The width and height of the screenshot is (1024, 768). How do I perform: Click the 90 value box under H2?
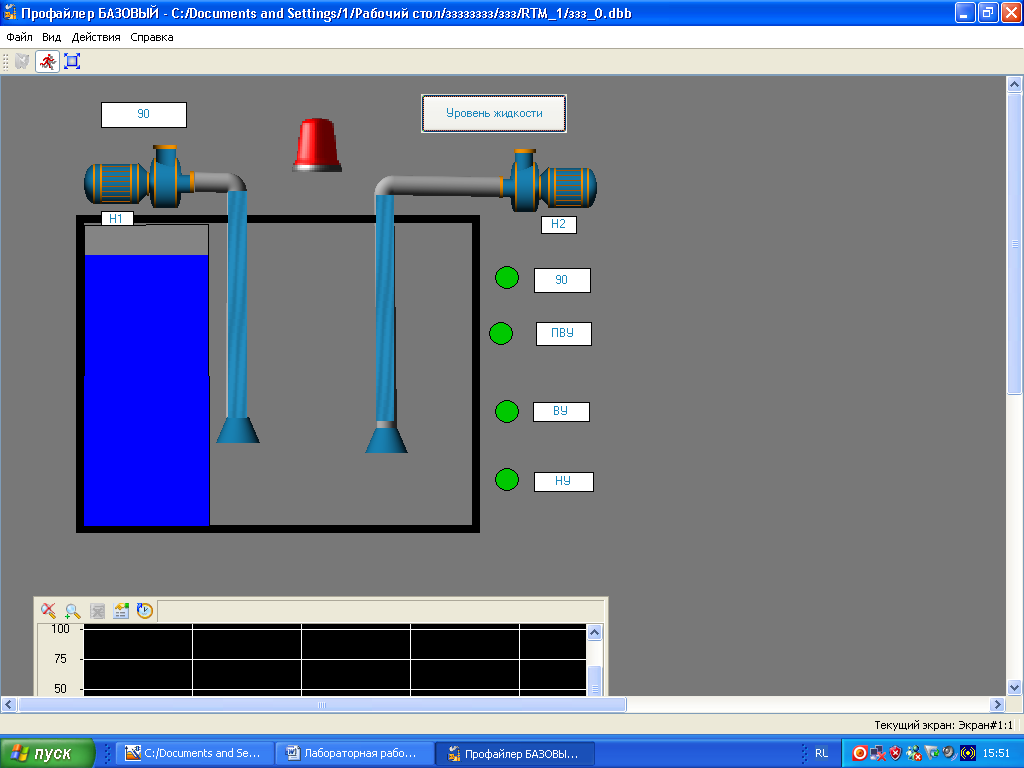(562, 280)
